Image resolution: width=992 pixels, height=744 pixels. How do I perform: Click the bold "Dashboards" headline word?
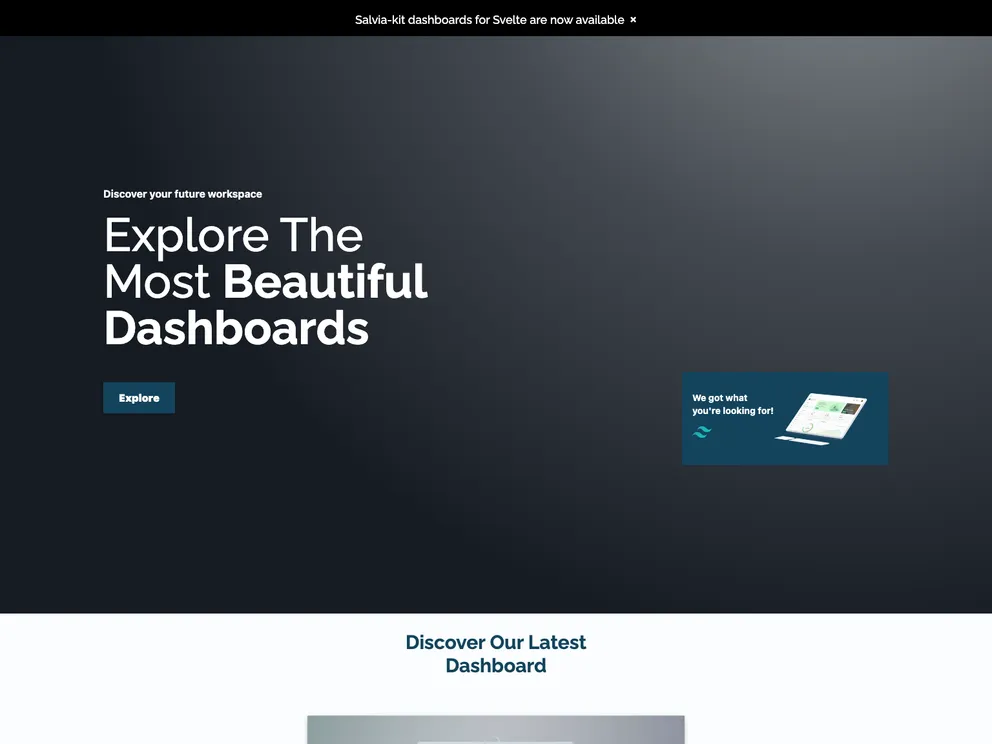[x=236, y=328]
